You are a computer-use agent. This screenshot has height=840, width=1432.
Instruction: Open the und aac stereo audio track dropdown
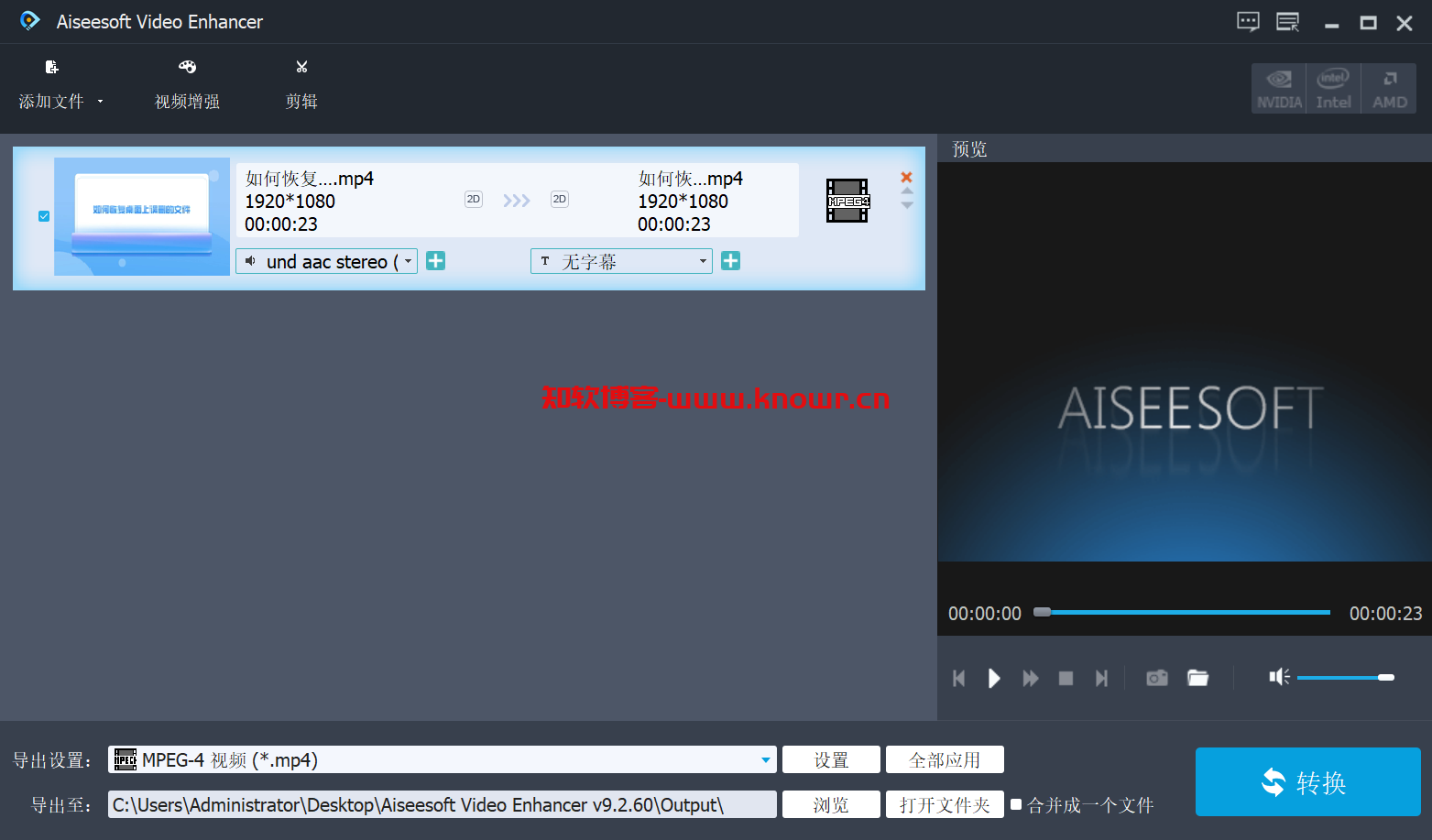tap(327, 261)
